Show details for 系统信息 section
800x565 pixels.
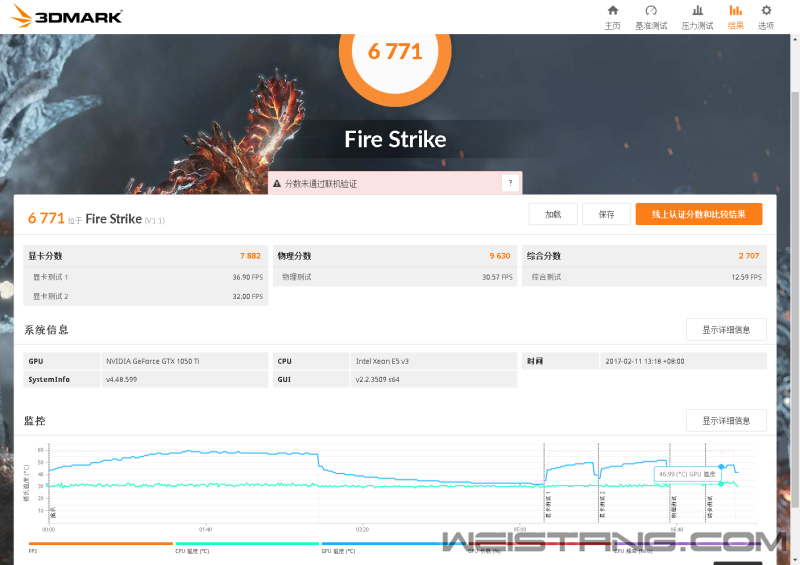(x=726, y=330)
